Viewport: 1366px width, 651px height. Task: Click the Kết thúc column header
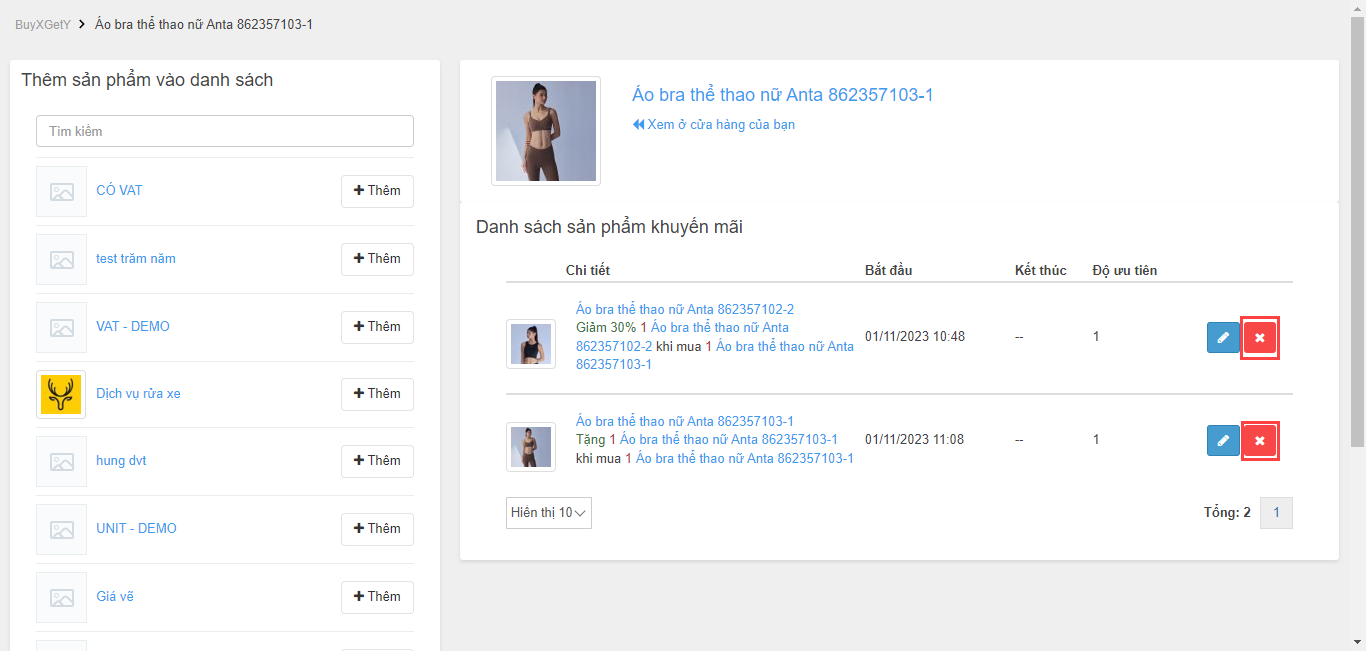click(1041, 270)
